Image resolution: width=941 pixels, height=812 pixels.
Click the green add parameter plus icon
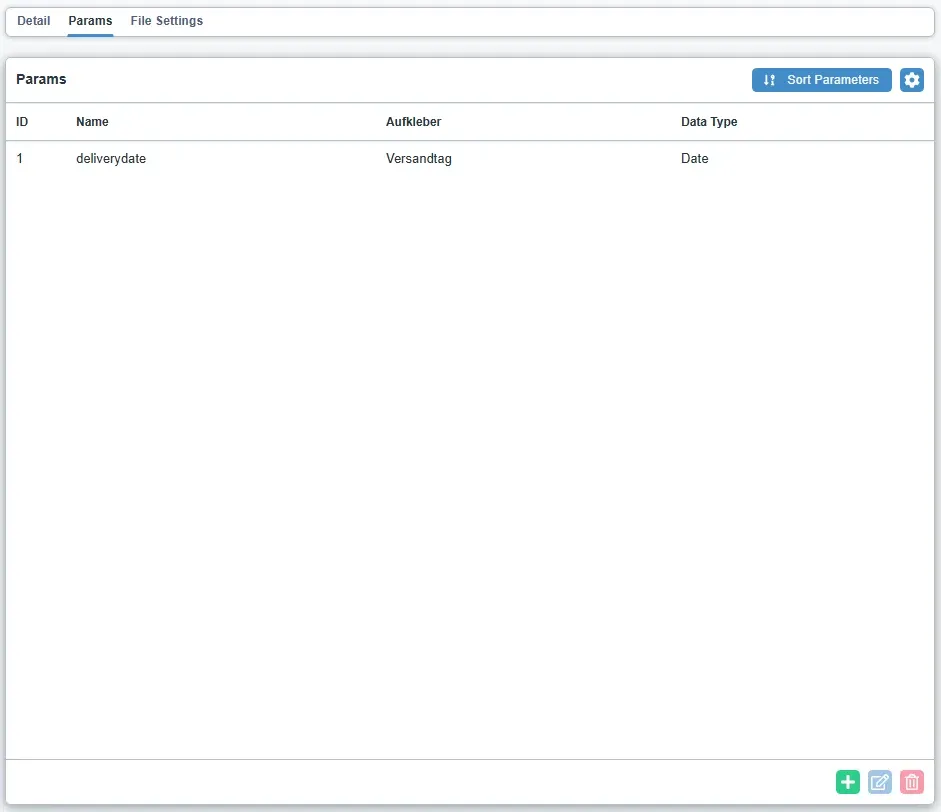pyautogui.click(x=847, y=782)
